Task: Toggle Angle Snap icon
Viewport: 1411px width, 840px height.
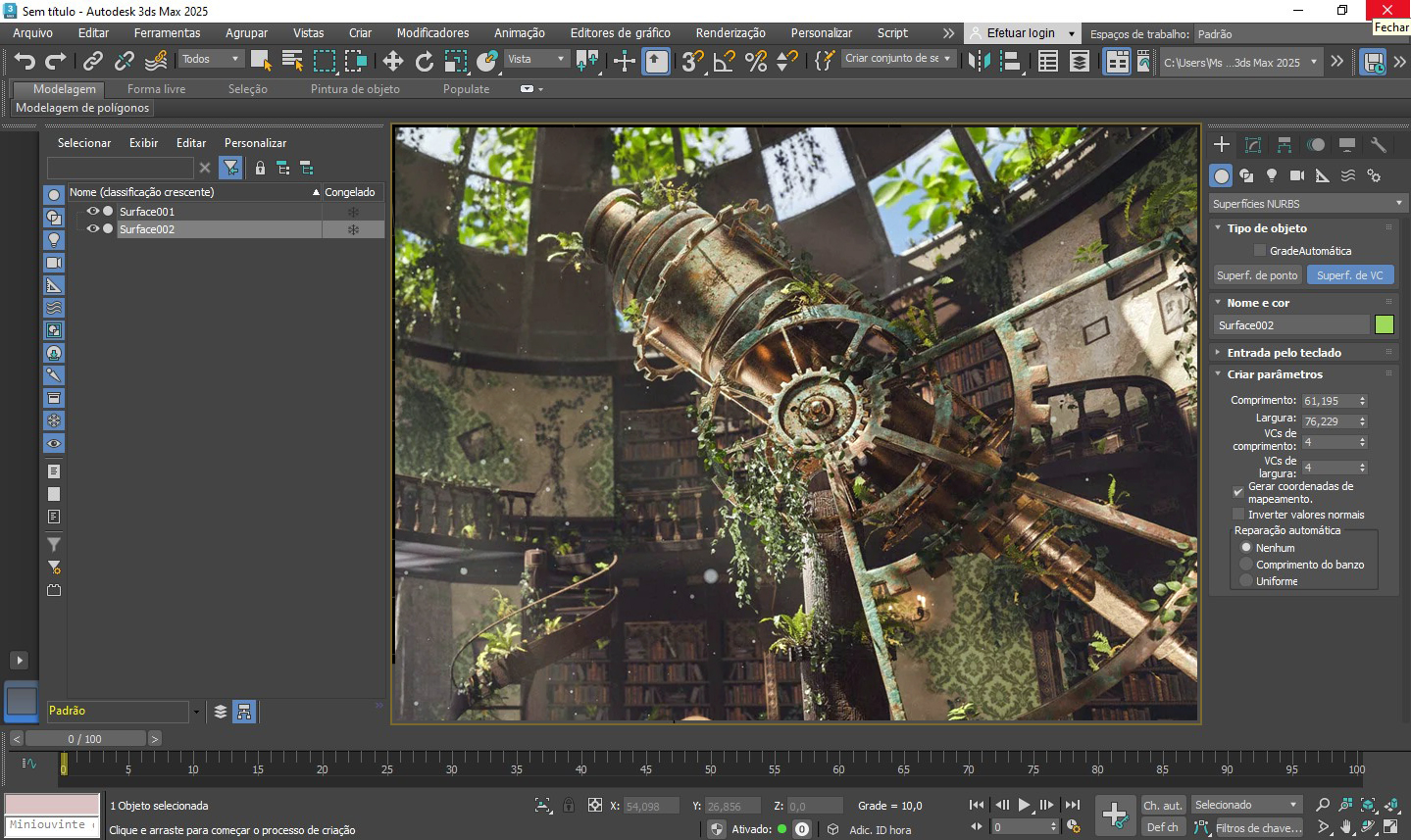Action: (724, 61)
